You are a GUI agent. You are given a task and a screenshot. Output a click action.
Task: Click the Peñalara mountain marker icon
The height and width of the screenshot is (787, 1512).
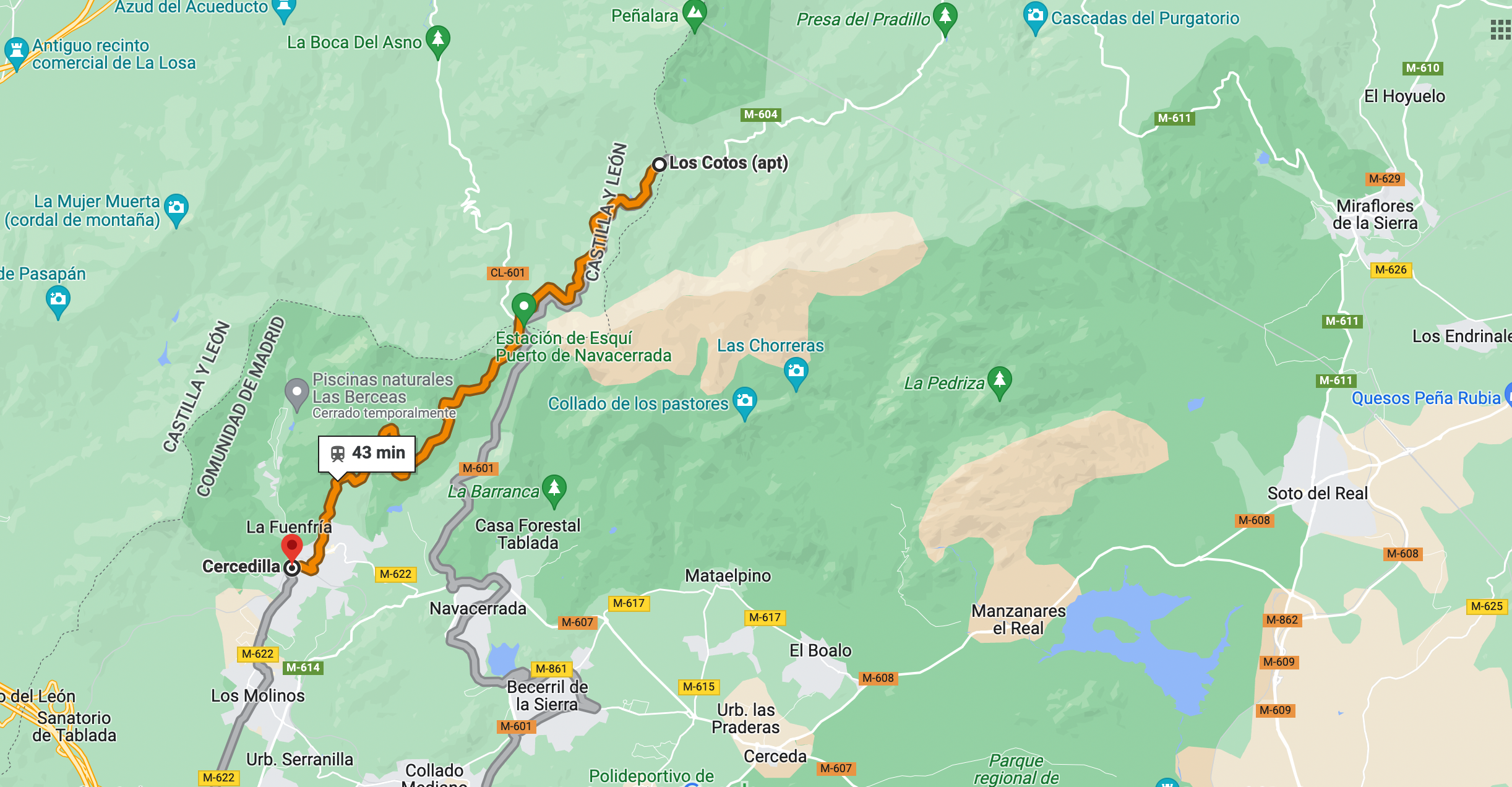click(695, 14)
